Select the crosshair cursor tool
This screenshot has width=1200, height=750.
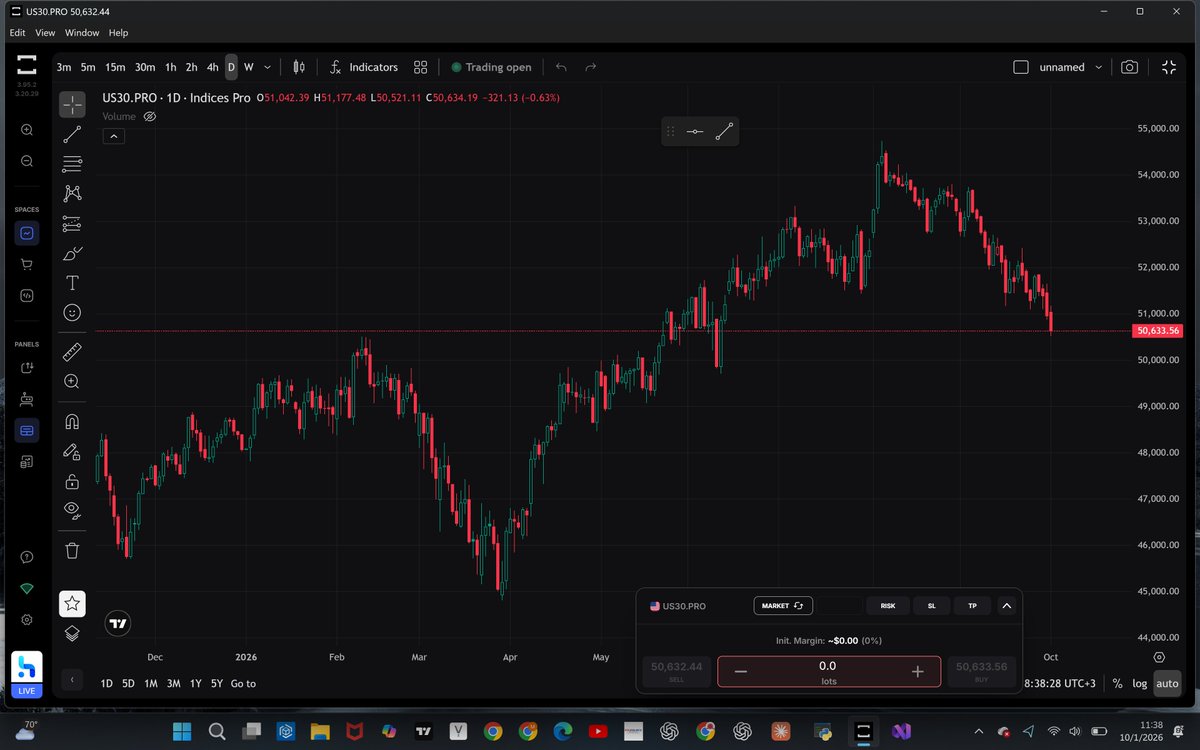(72, 104)
